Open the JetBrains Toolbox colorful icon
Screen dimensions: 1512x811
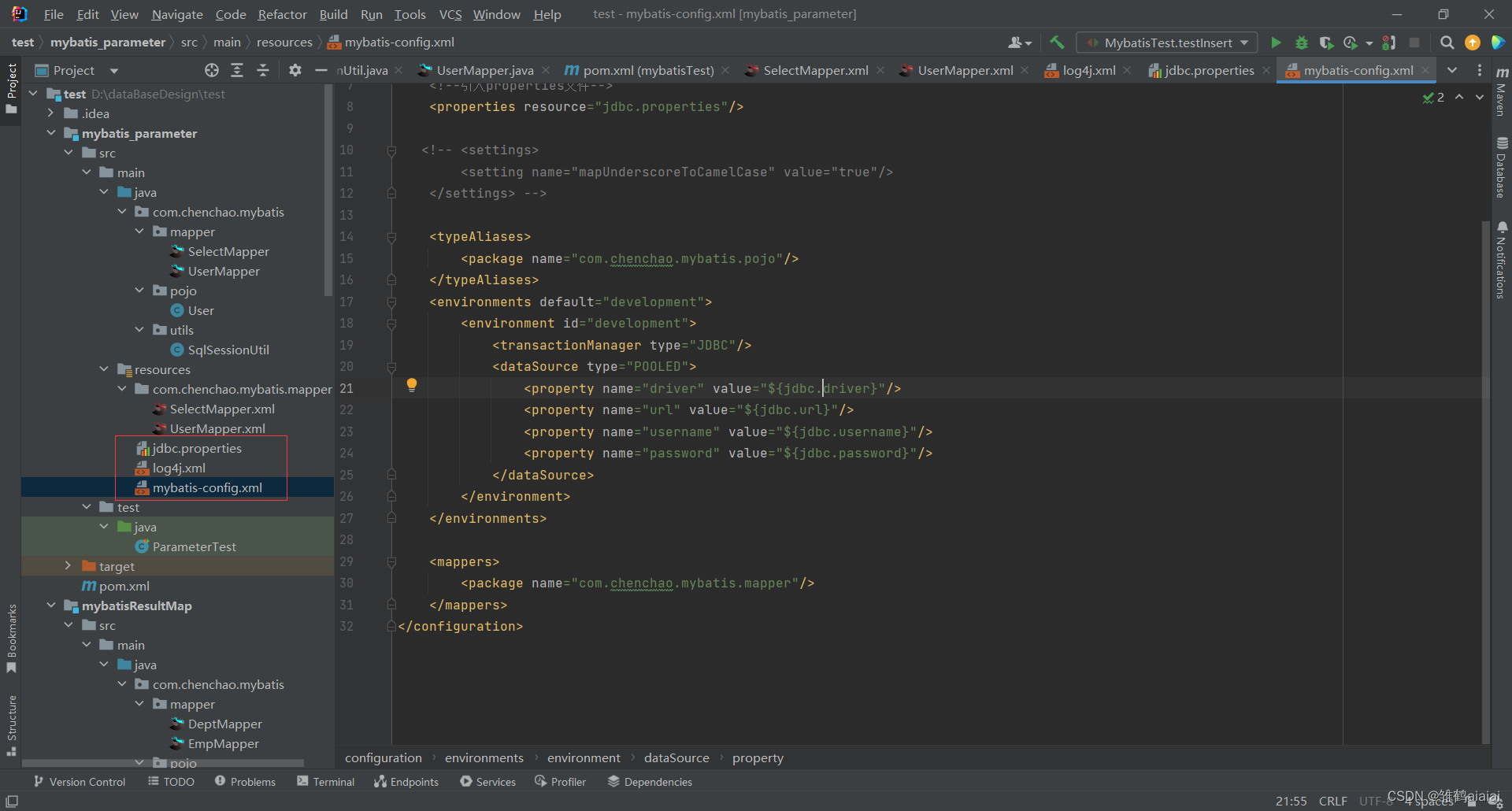[x=1498, y=43]
